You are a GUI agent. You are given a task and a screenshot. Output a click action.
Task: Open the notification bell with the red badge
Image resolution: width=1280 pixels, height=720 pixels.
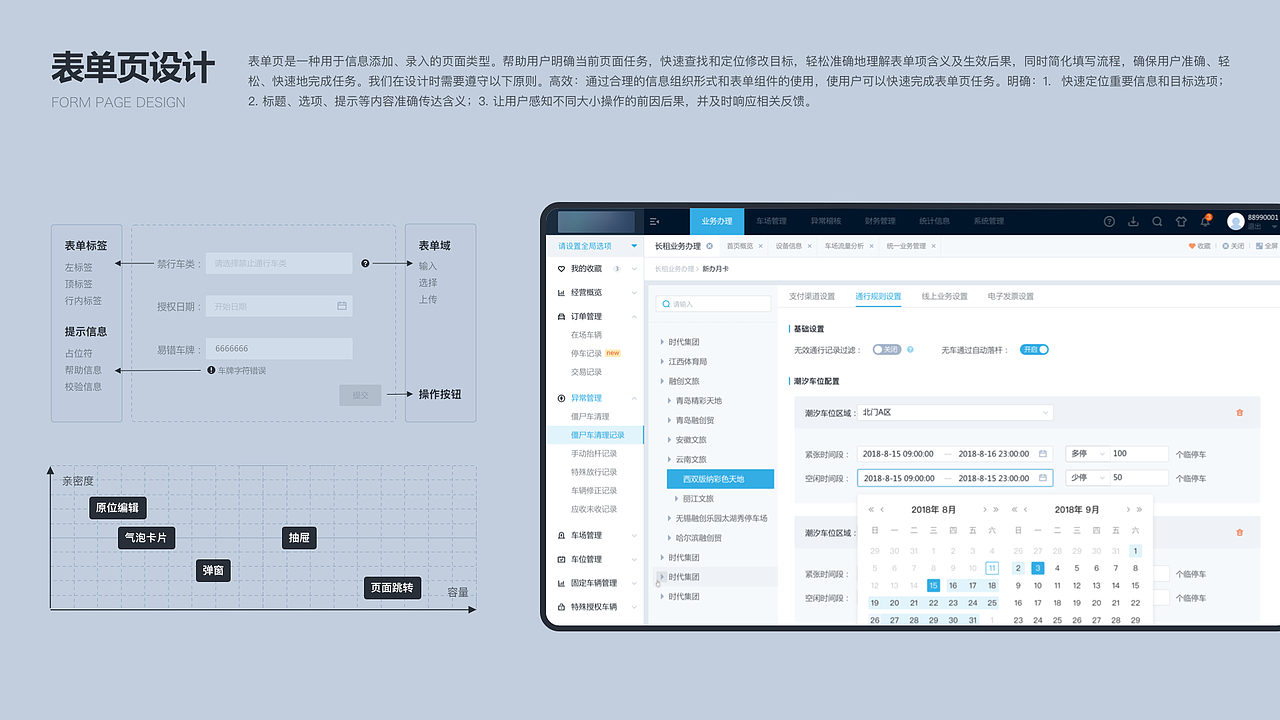1206,221
